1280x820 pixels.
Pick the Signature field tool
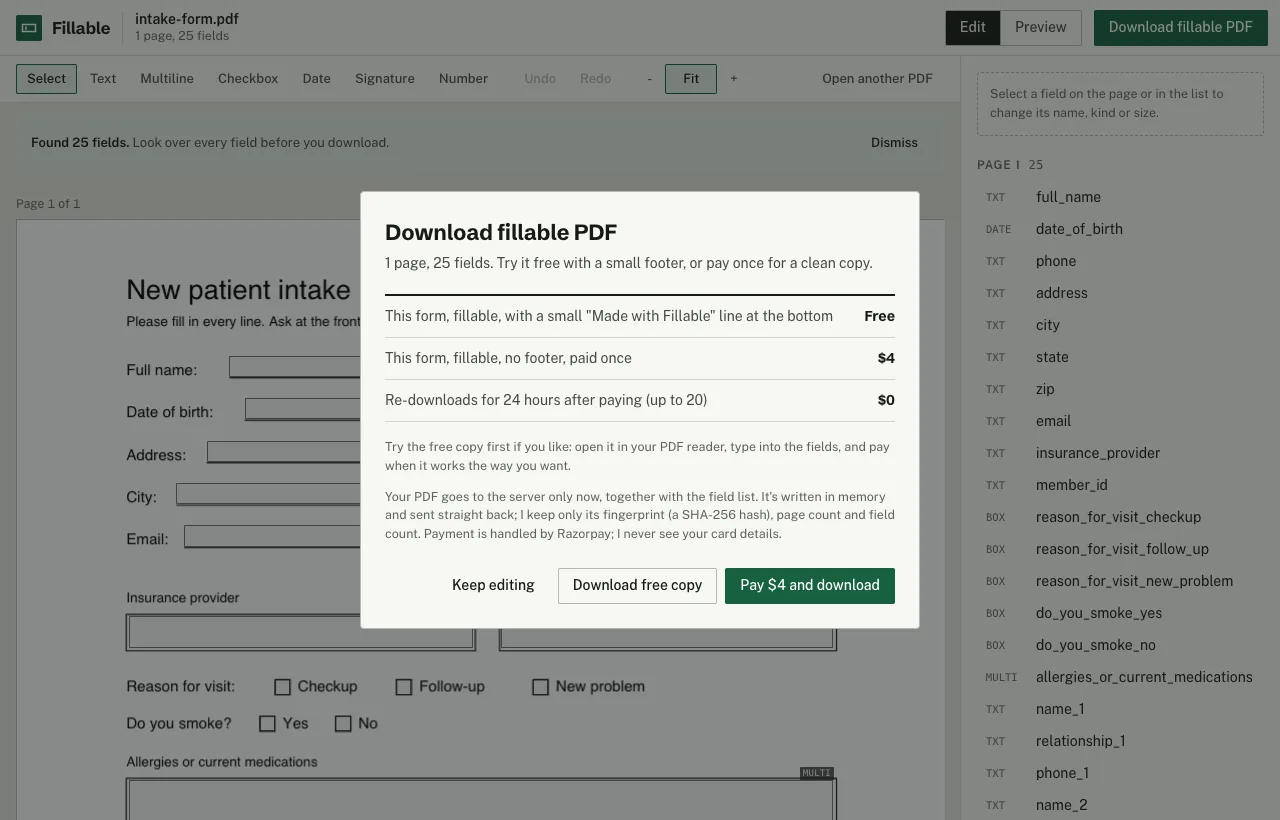tap(385, 79)
